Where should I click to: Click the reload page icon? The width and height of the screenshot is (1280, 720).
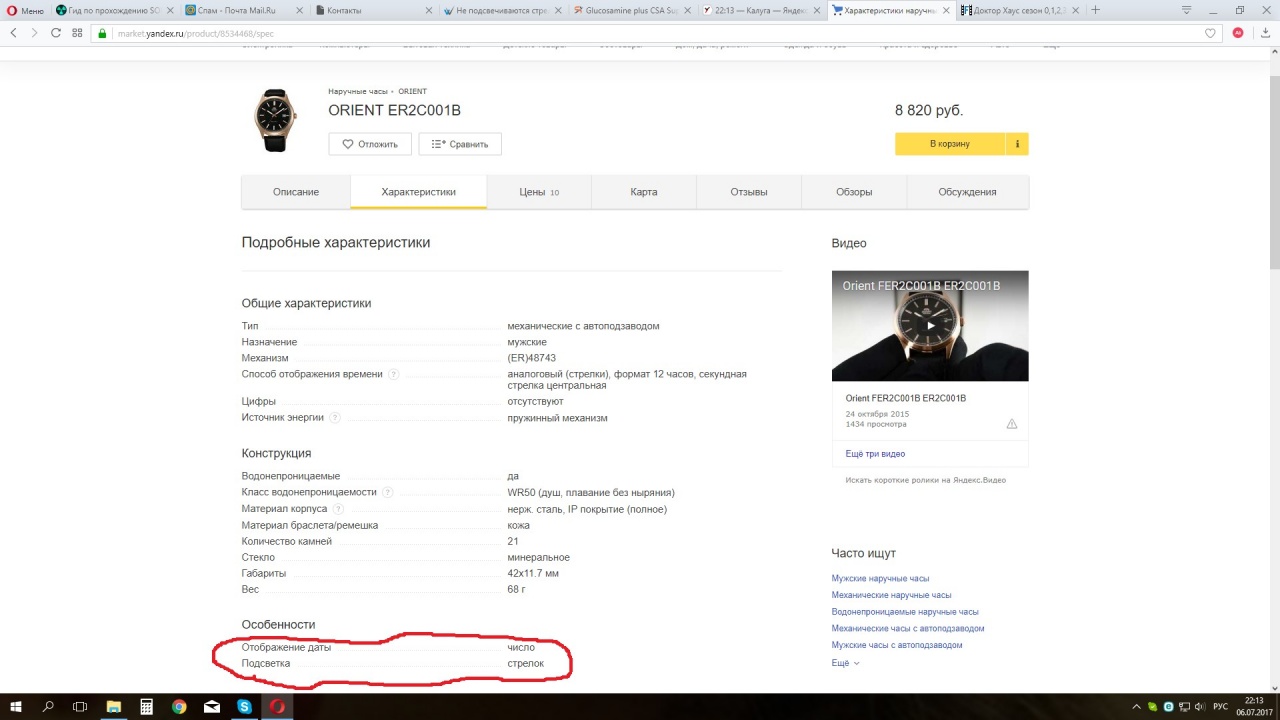pos(56,33)
